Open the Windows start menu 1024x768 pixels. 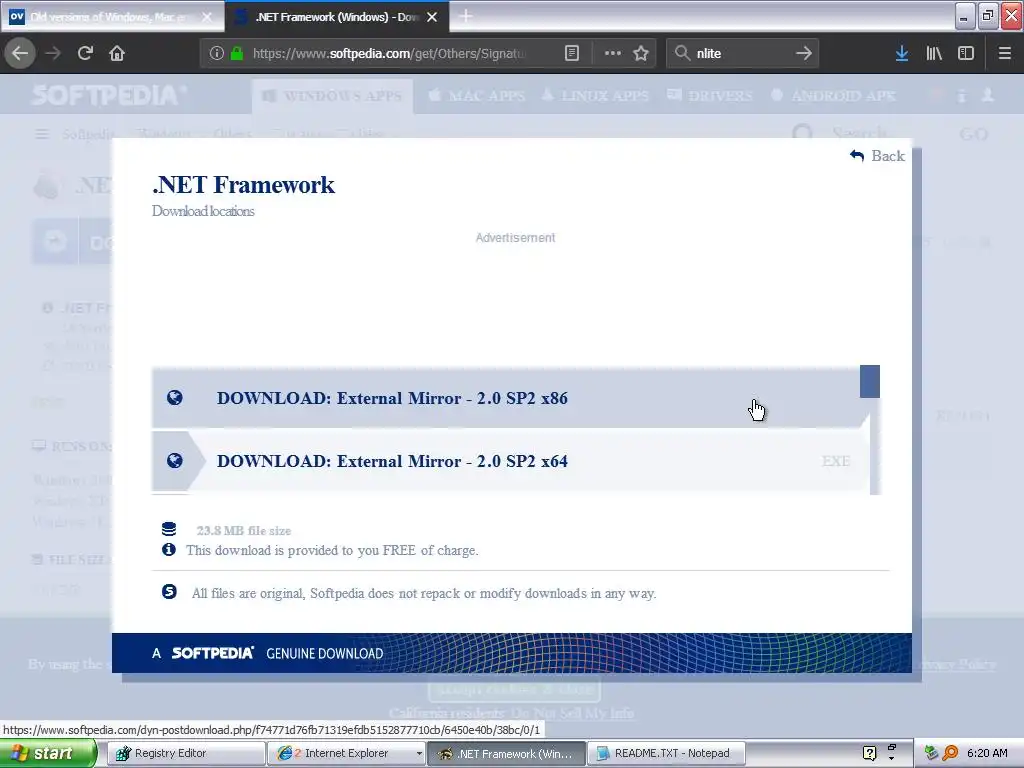(47, 753)
